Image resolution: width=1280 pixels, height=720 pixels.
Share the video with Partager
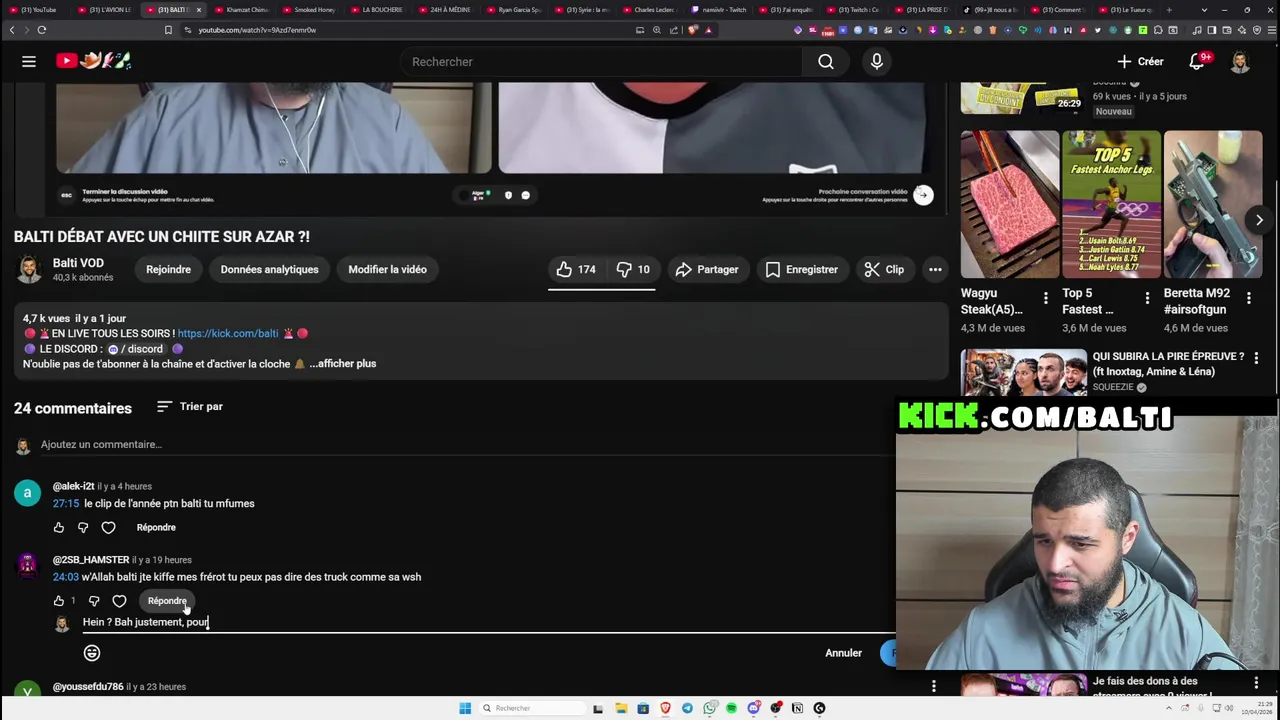click(707, 269)
